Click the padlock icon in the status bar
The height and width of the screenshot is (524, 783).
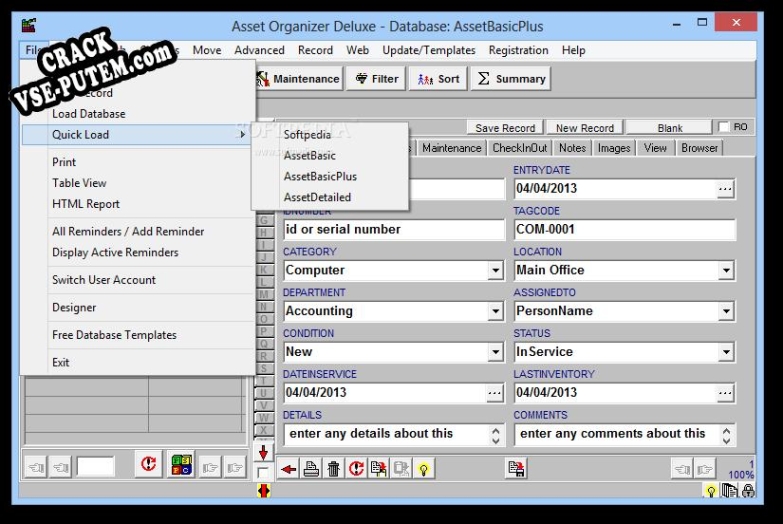[748, 491]
